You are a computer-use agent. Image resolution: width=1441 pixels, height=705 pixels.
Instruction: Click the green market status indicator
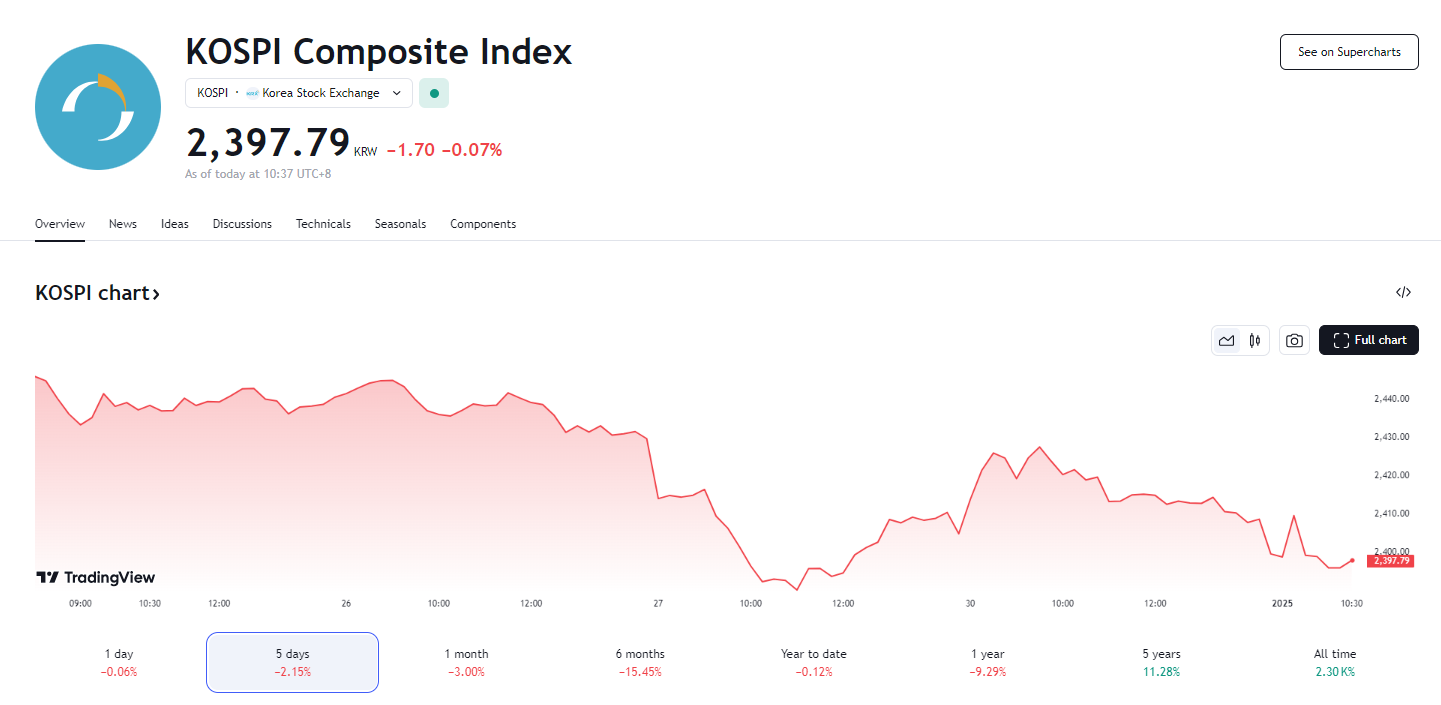click(x=434, y=93)
